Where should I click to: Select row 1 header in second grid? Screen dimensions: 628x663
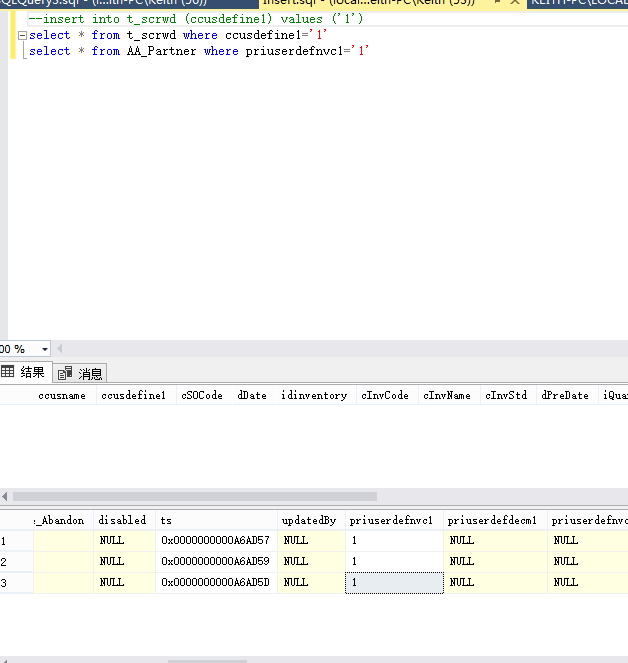pos(16,541)
